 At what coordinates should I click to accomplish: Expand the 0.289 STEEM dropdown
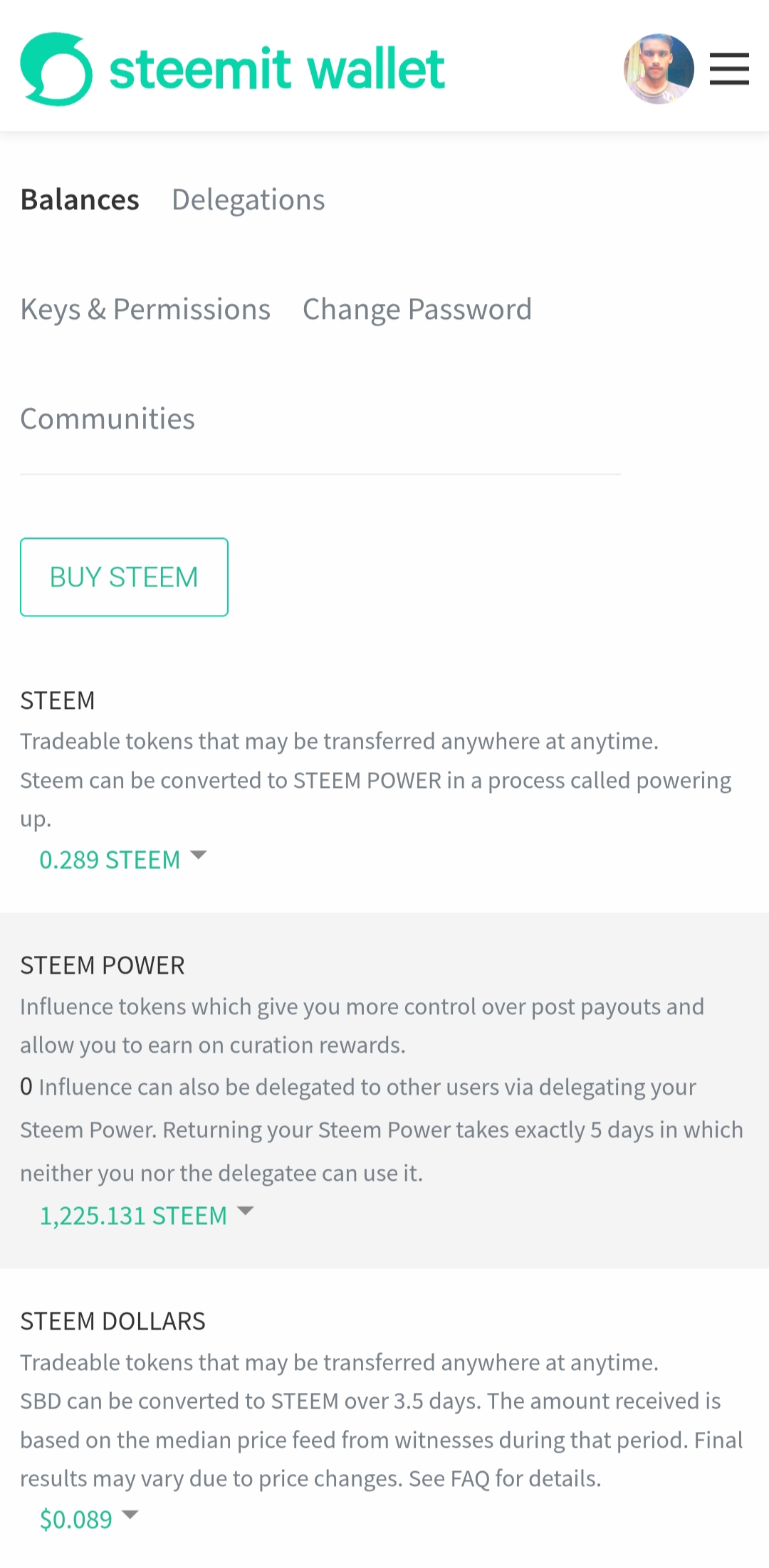click(x=122, y=859)
